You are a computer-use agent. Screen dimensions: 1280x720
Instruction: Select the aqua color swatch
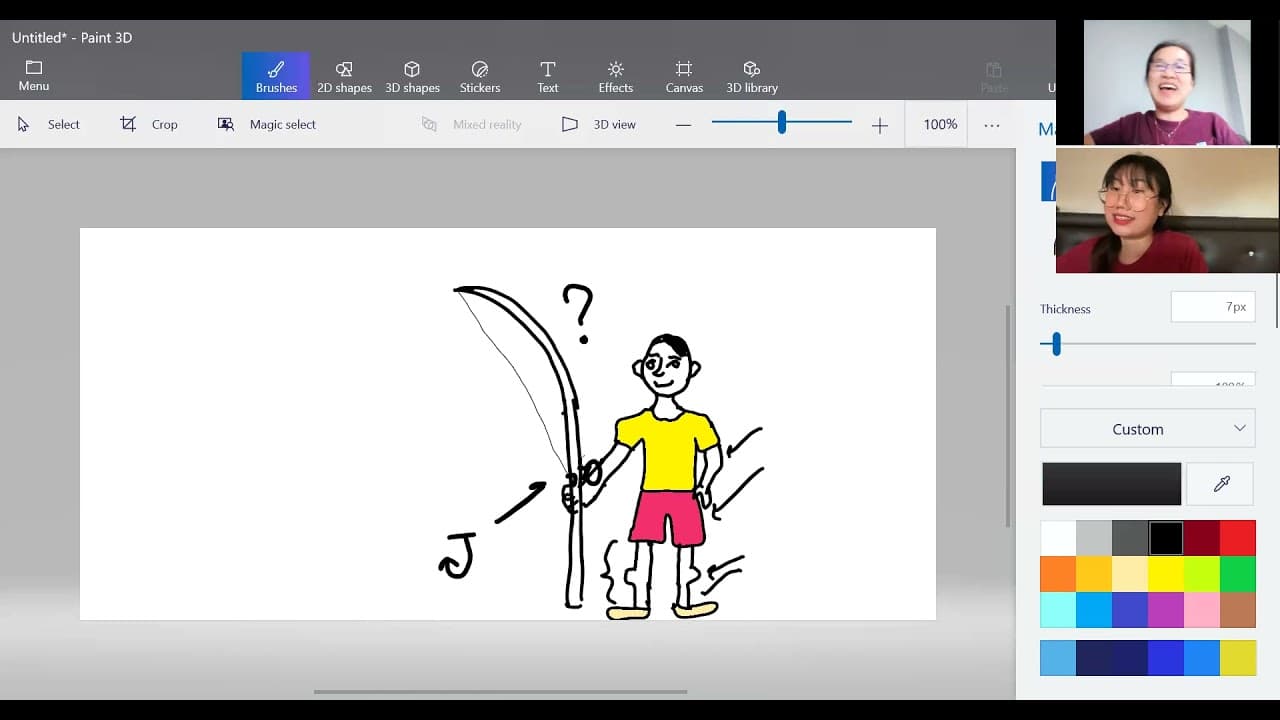(1058, 610)
